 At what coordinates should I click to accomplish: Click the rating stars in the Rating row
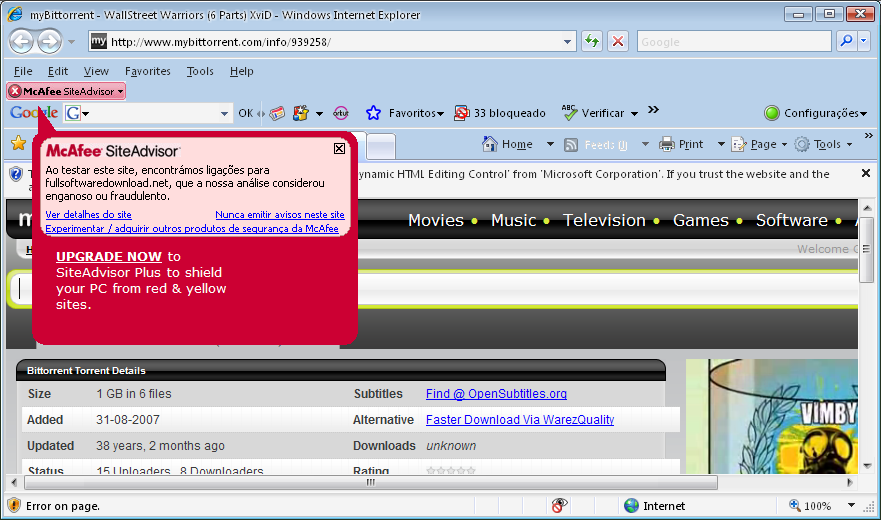pyautogui.click(x=451, y=470)
